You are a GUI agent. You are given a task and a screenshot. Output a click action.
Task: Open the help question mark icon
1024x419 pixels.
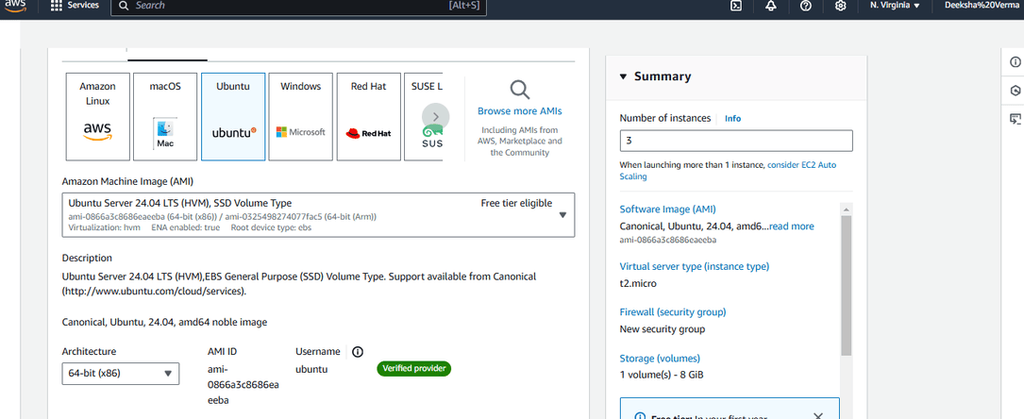806,6
